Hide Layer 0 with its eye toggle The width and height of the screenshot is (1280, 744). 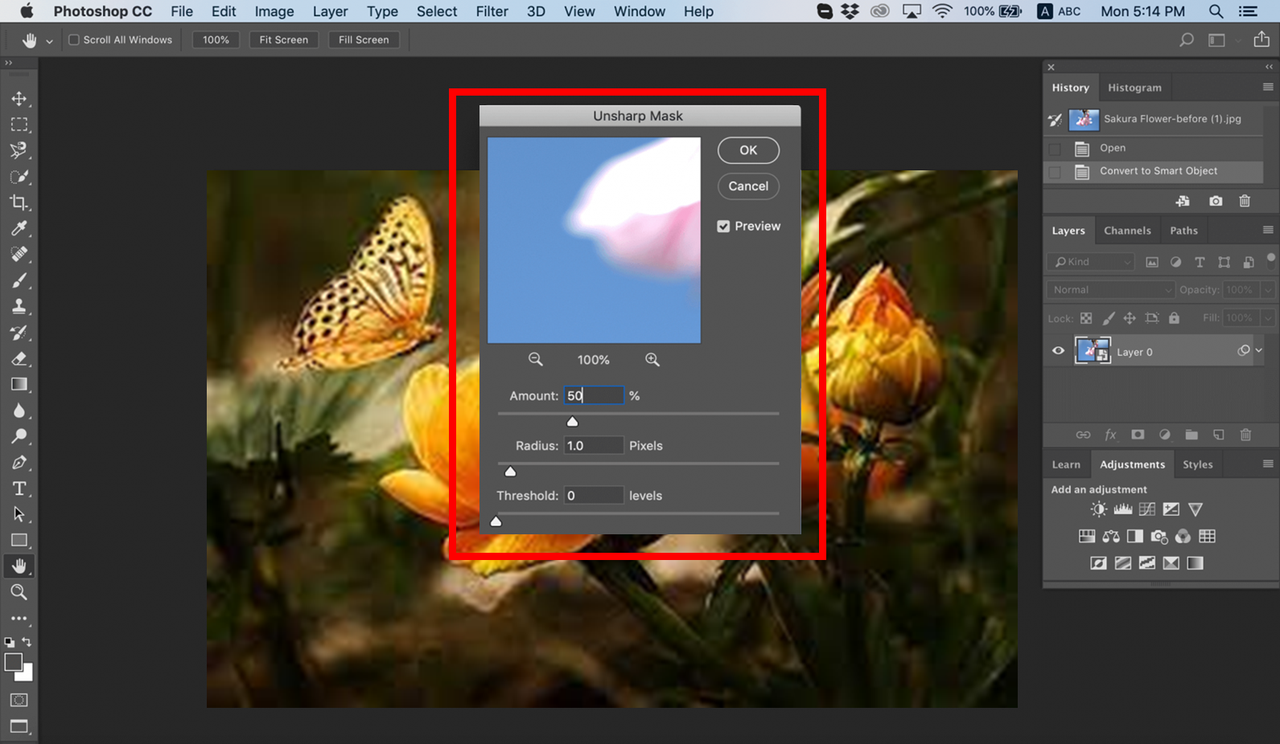click(x=1057, y=350)
